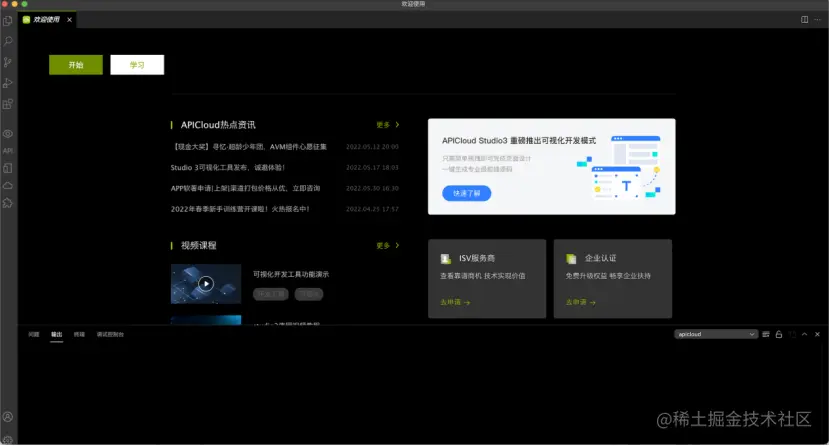This screenshot has width=829, height=446.
Task: Click the second grey tag under 可视化开发工具功能演示
Action: coord(309,294)
